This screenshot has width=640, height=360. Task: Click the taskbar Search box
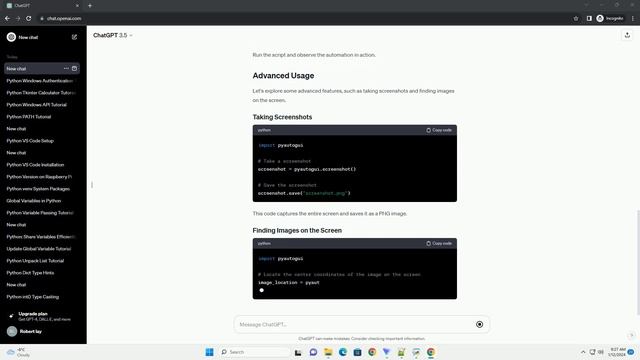(x=254, y=352)
